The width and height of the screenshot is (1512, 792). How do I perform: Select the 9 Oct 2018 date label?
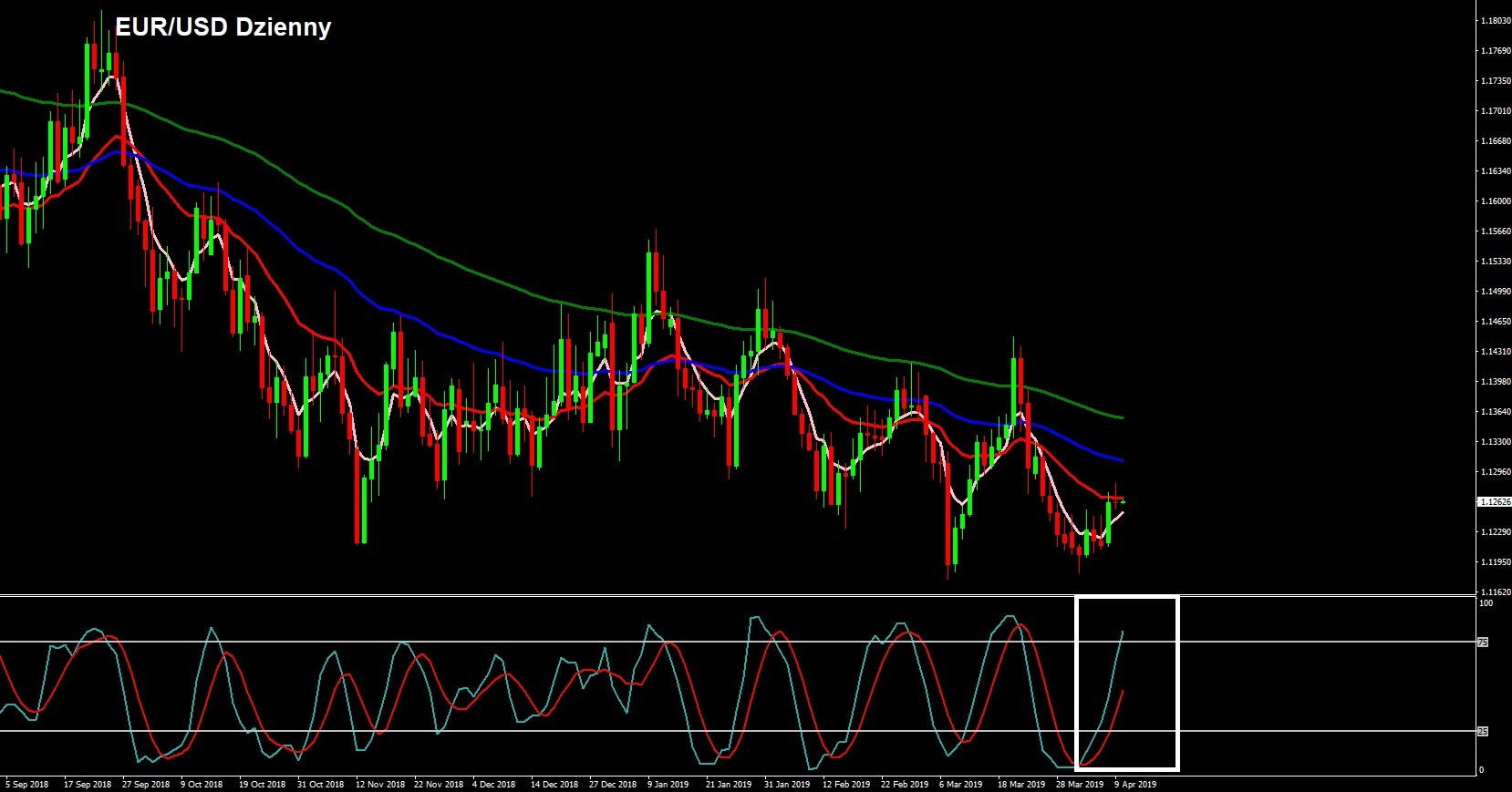click(x=201, y=785)
